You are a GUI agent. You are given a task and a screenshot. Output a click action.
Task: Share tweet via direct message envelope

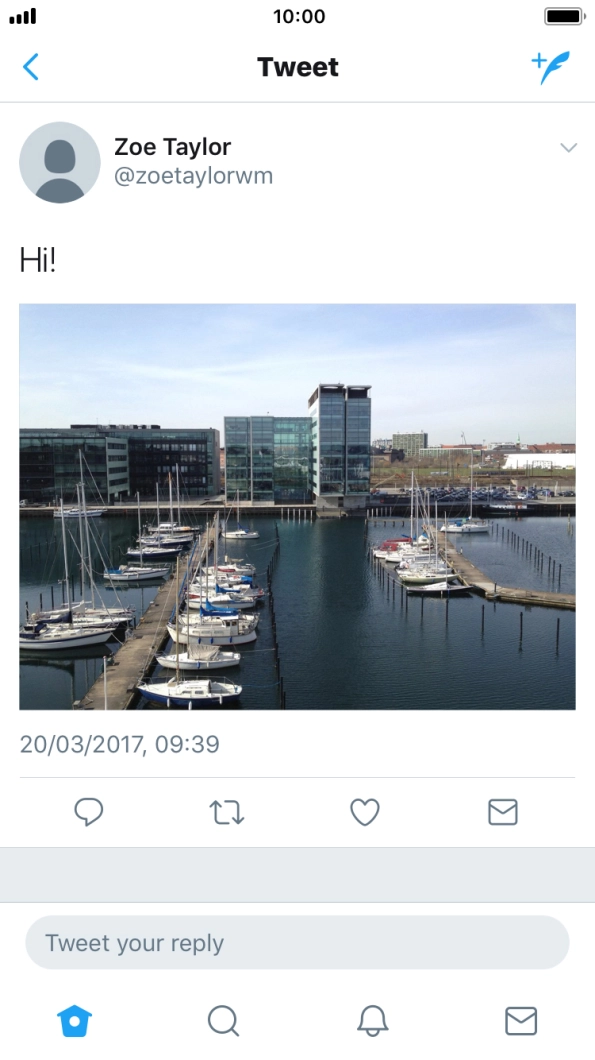(x=503, y=812)
